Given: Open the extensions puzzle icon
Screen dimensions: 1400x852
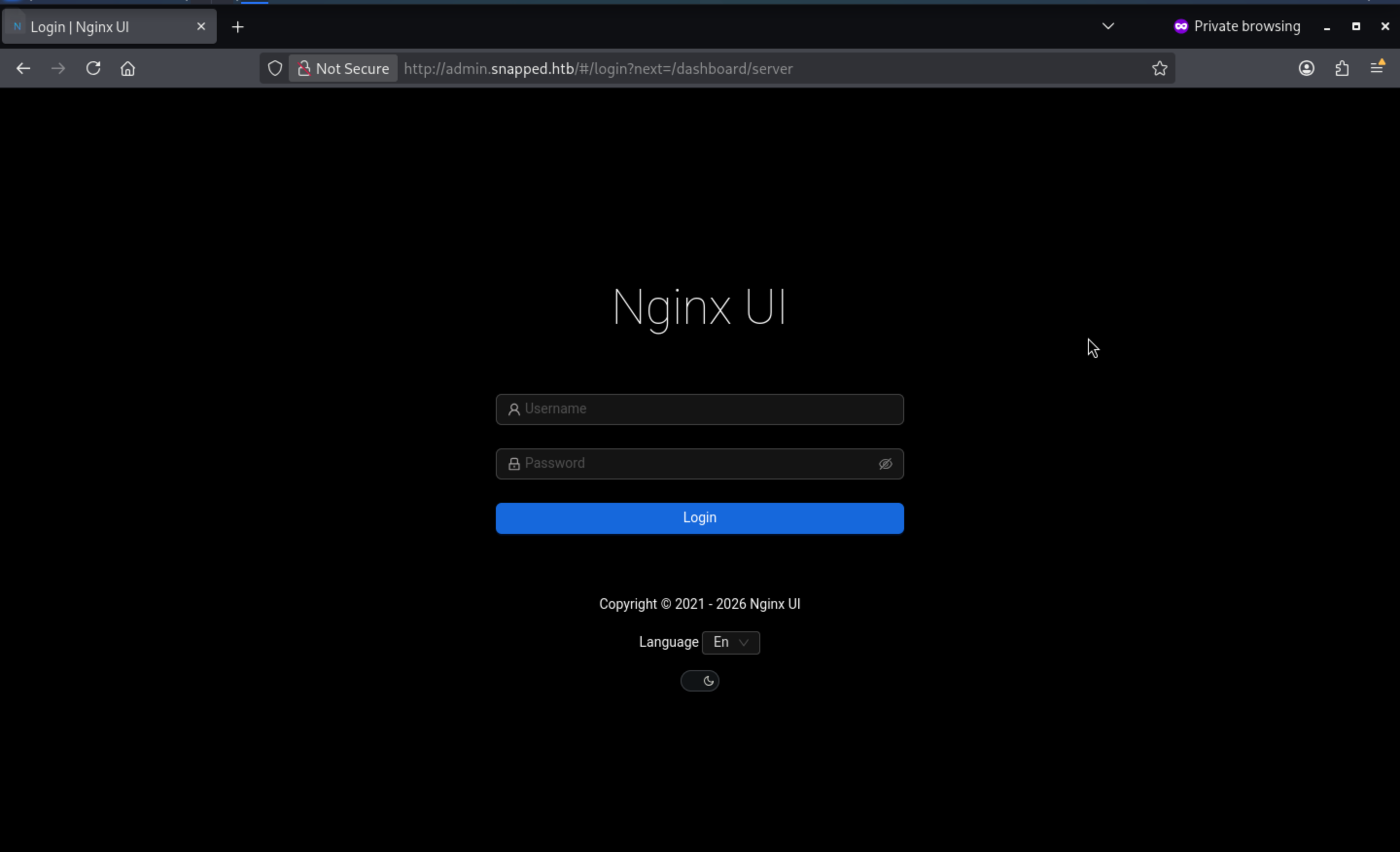Looking at the screenshot, I should coord(1342,69).
